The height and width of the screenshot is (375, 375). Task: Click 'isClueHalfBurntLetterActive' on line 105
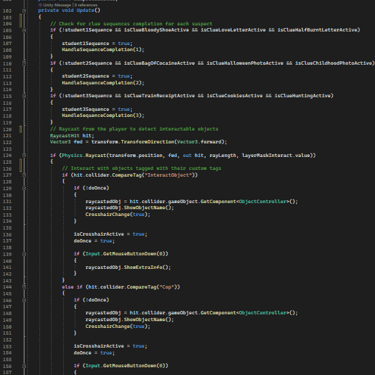click(318, 30)
